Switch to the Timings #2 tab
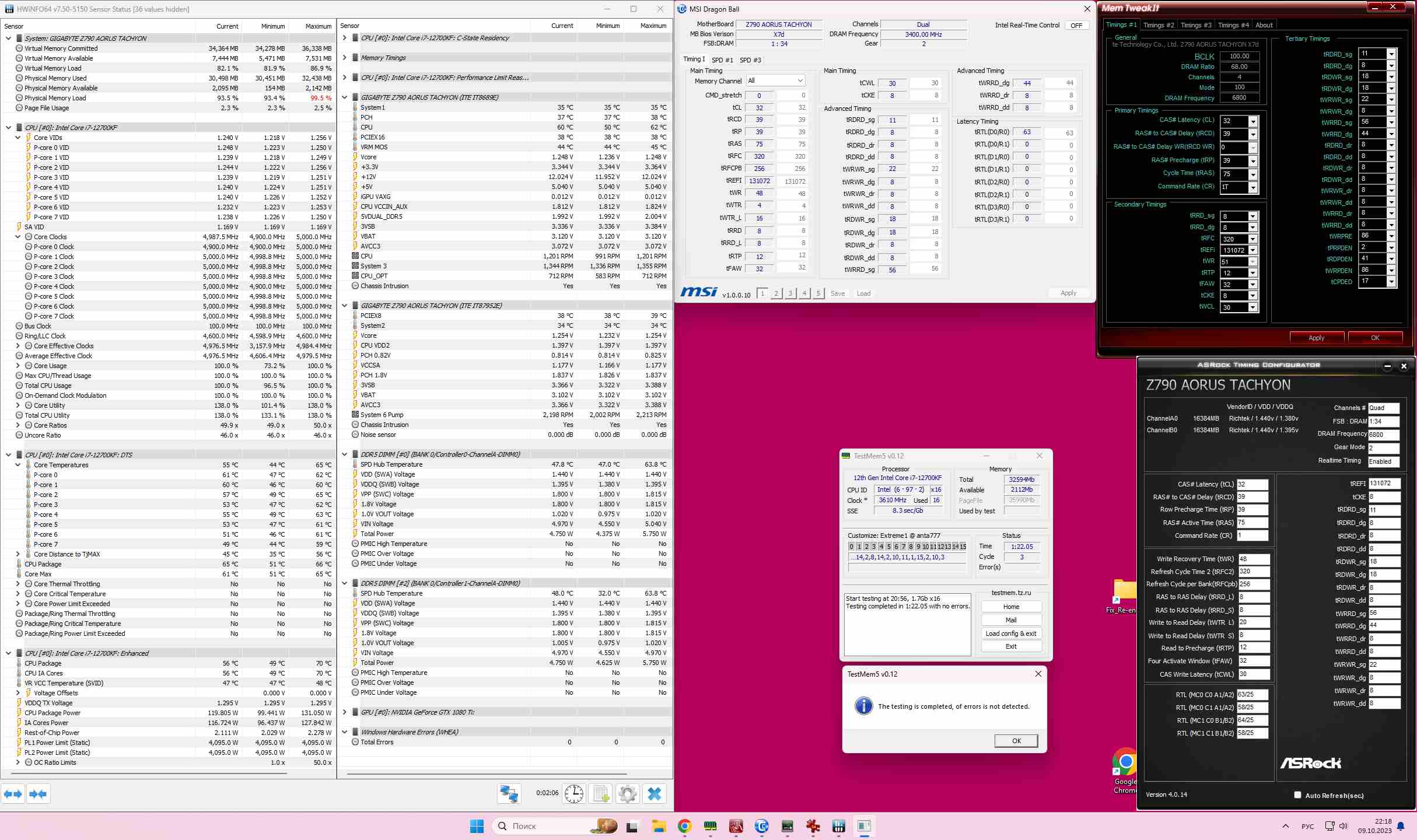The width and height of the screenshot is (1417, 840). click(1158, 25)
